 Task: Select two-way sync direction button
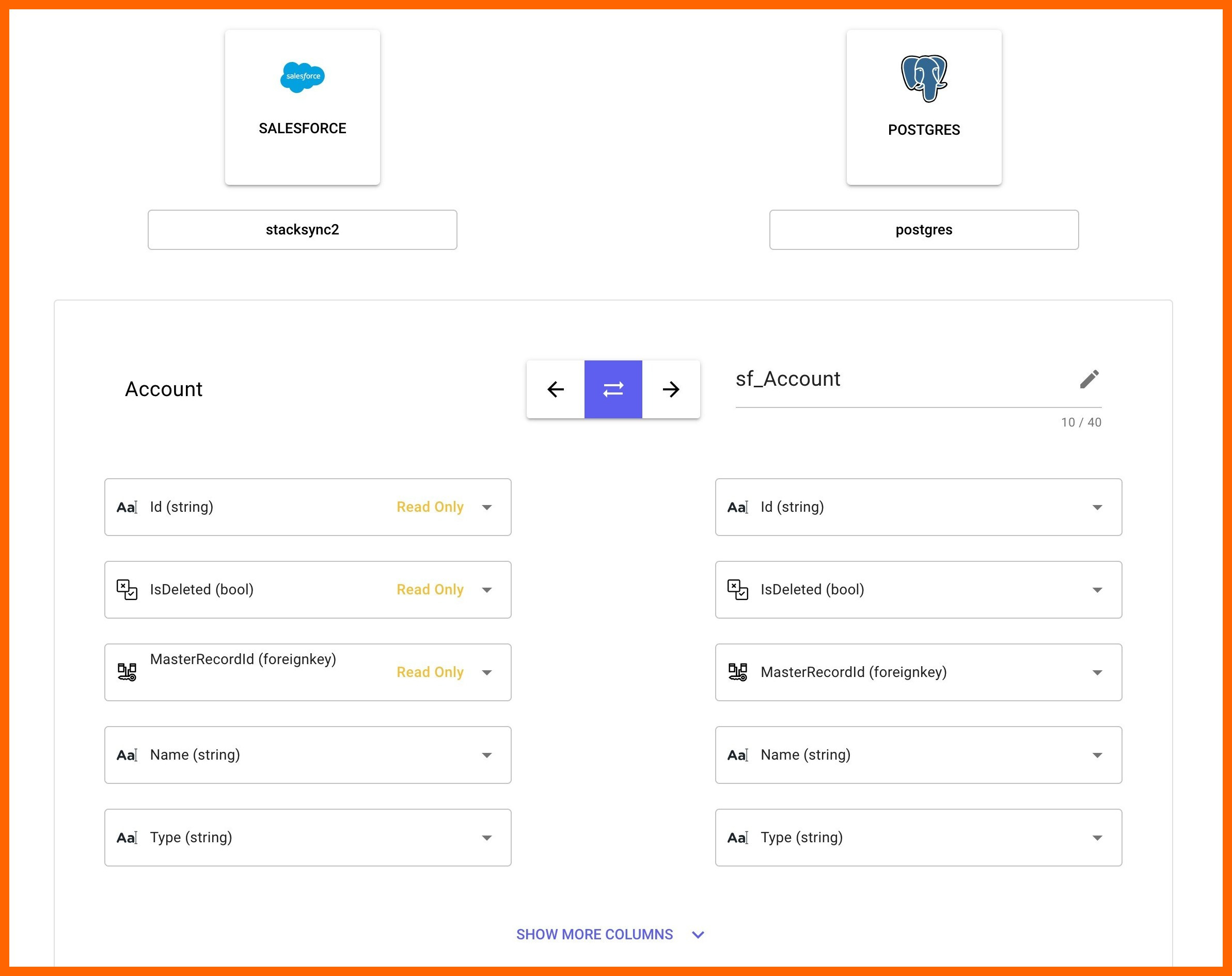click(613, 389)
